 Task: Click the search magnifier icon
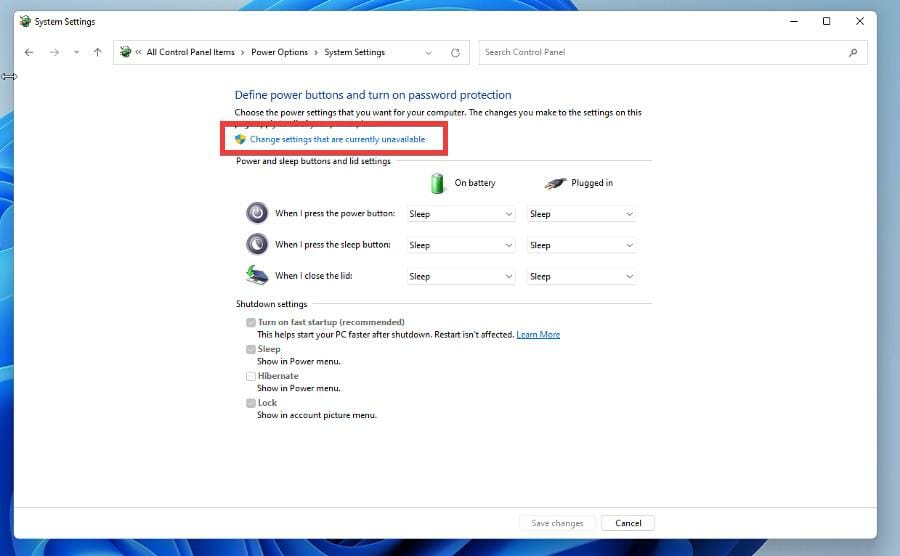(853, 53)
